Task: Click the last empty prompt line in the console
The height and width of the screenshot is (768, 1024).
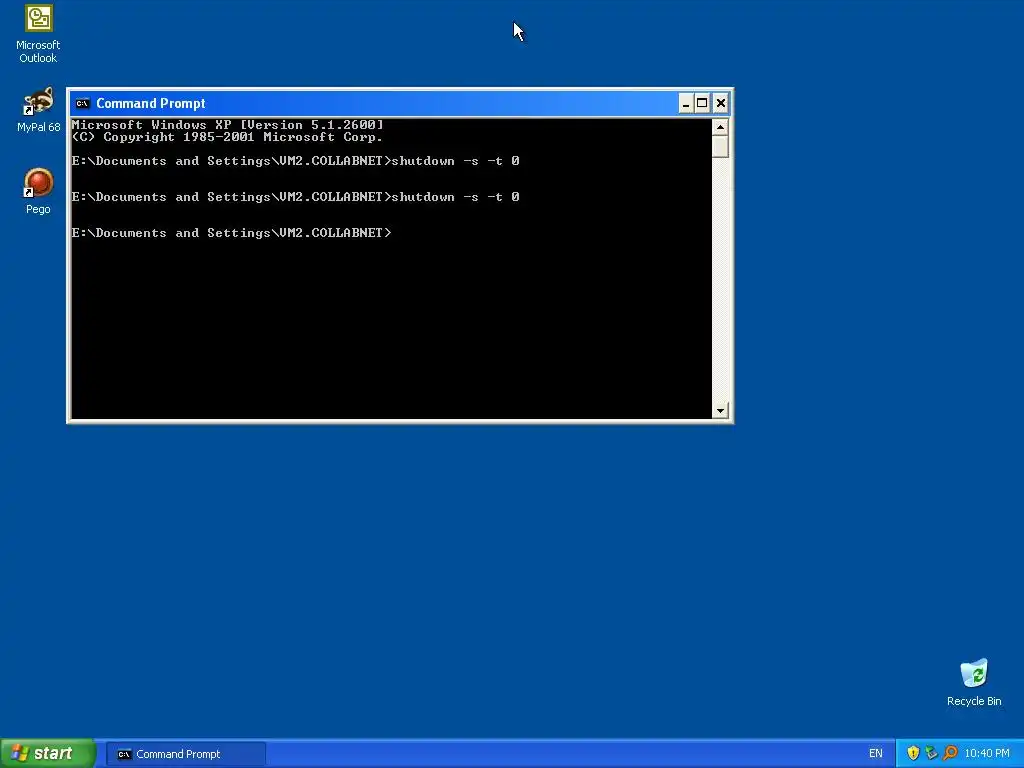Action: click(x=231, y=232)
